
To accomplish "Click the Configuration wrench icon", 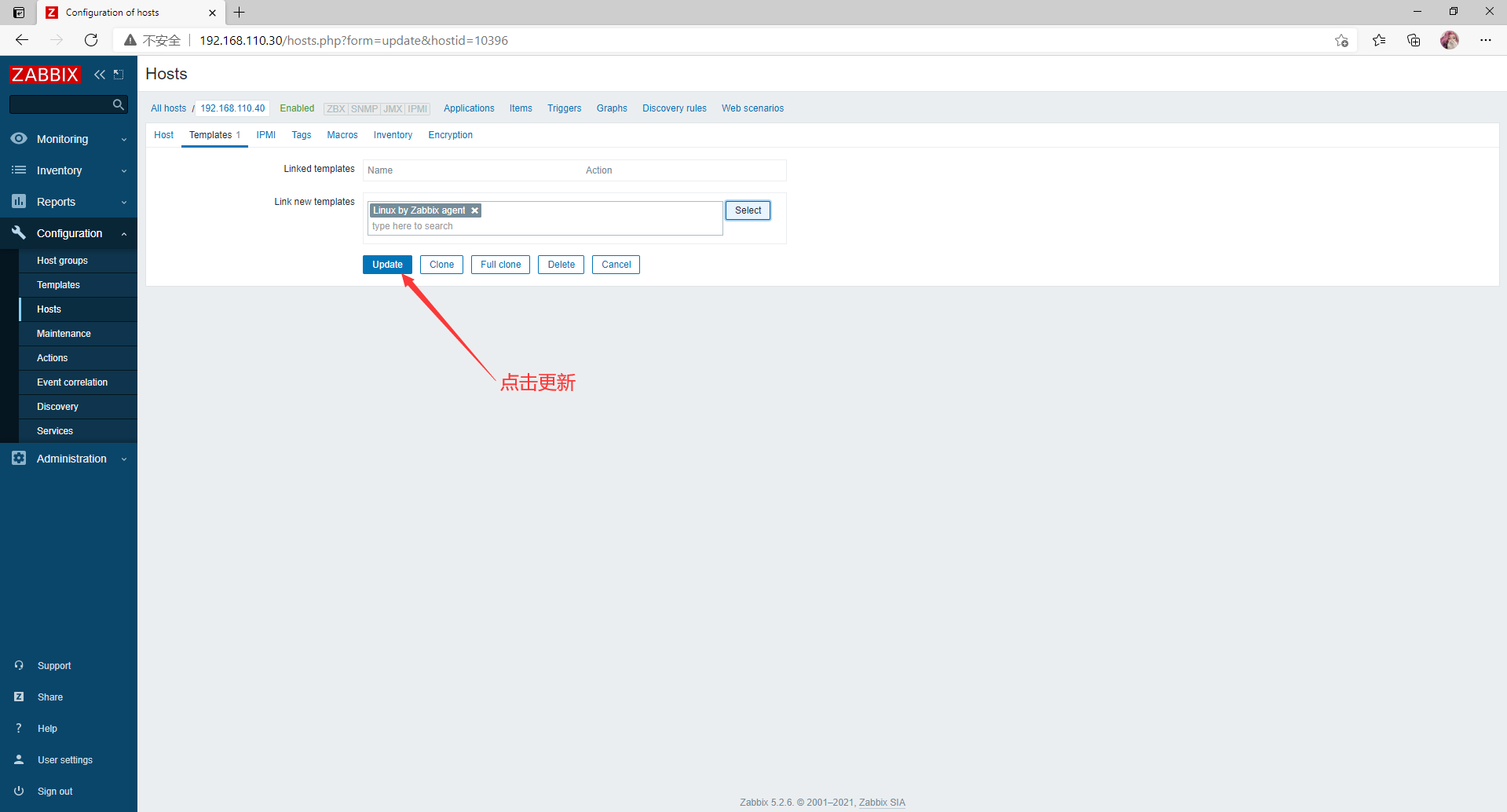I will tap(19, 232).
